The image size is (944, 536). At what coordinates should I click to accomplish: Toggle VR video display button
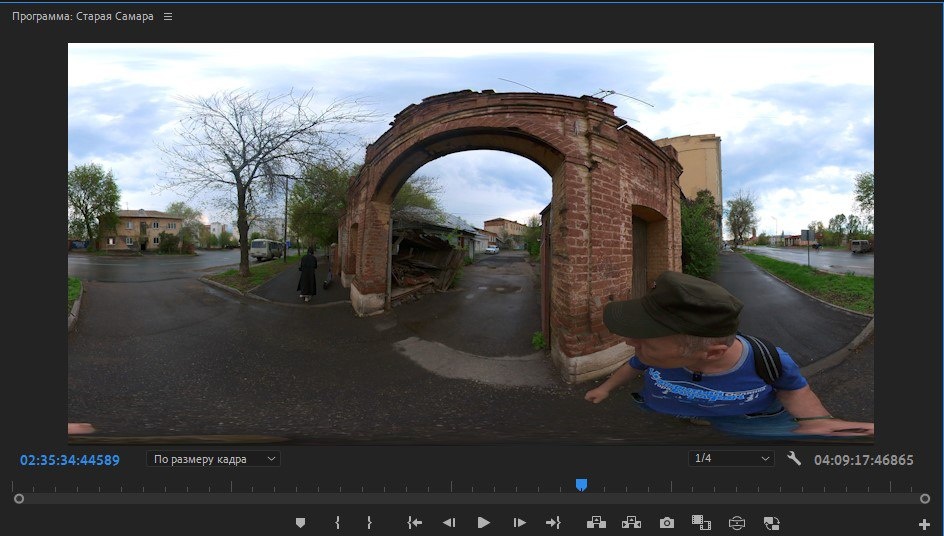pos(737,523)
